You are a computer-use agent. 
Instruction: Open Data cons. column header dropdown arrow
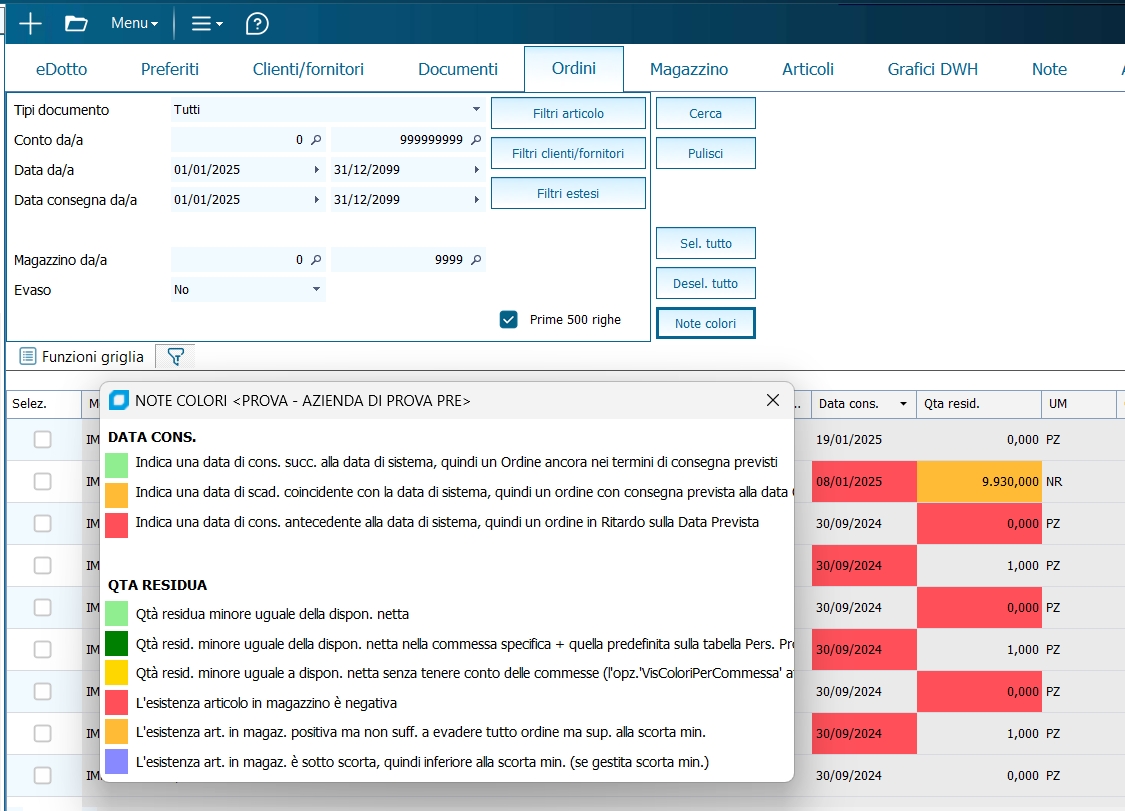point(903,404)
